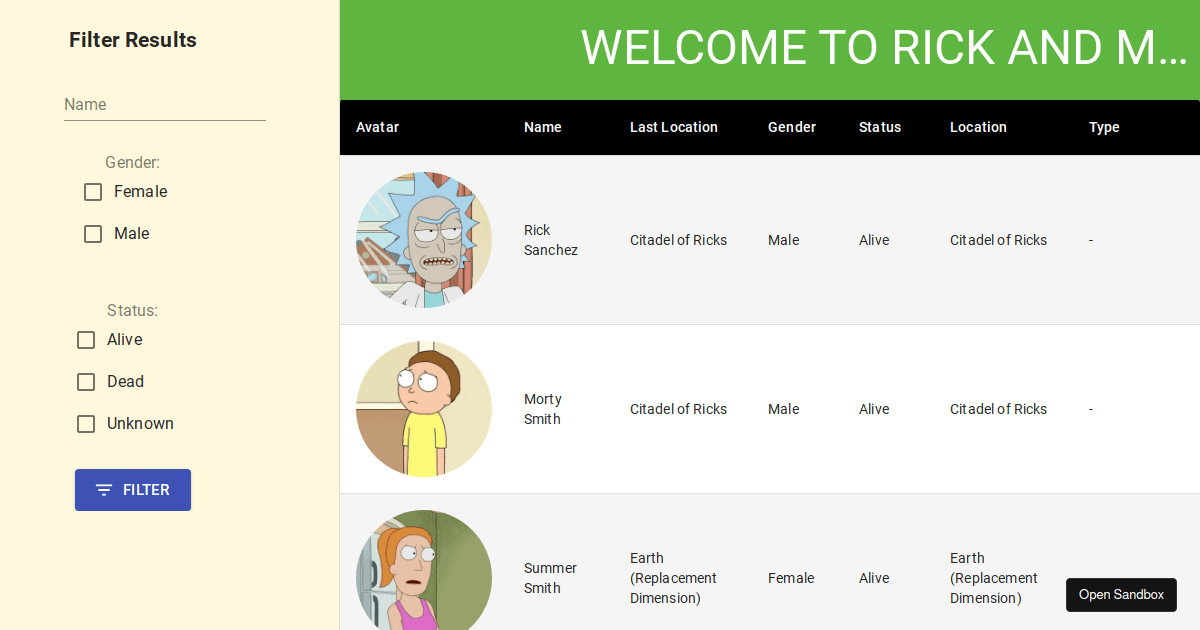Open Summer Smith avatar image
This screenshot has width=1200, height=630.
click(x=424, y=570)
